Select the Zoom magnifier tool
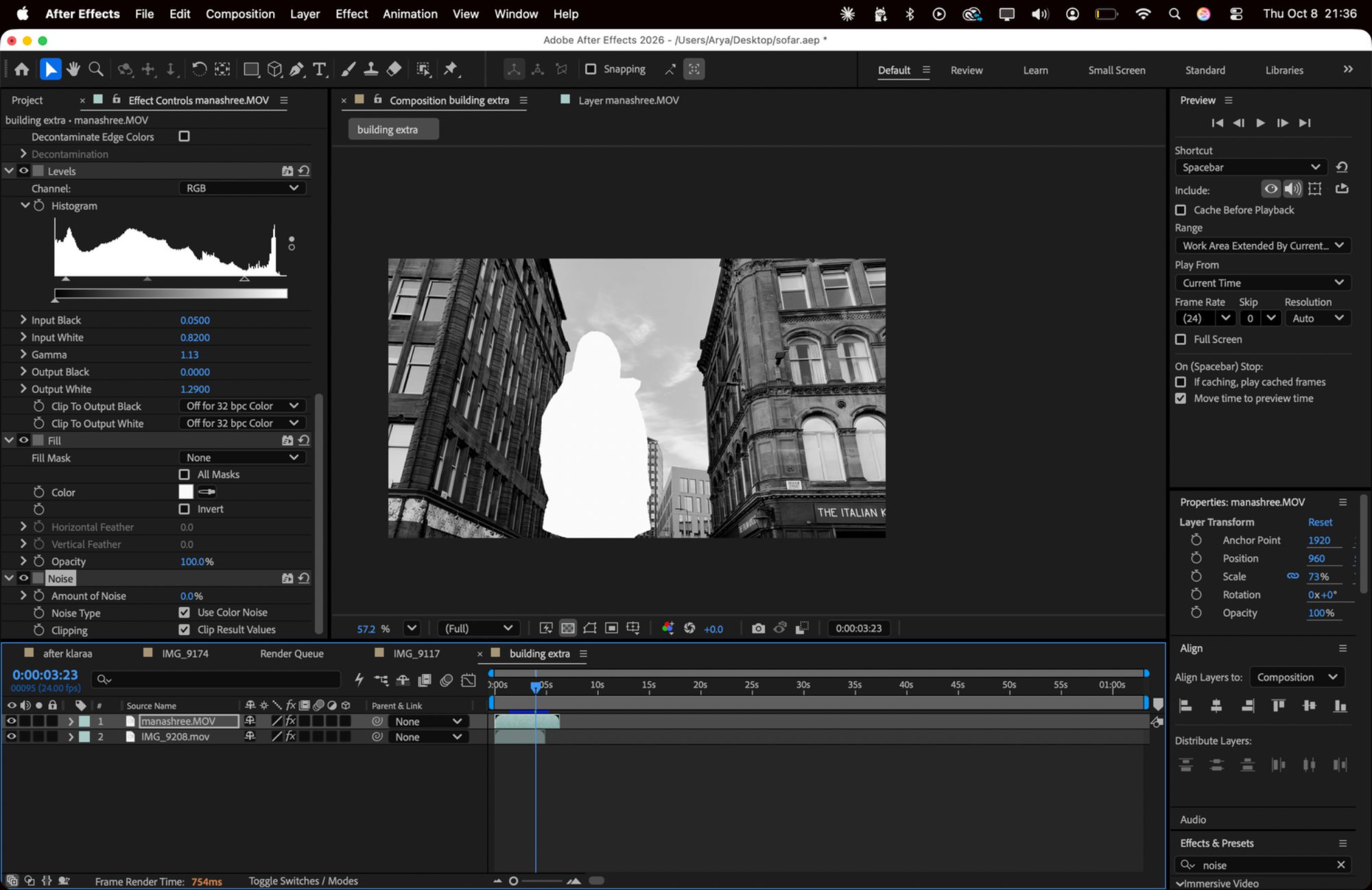 tap(96, 69)
